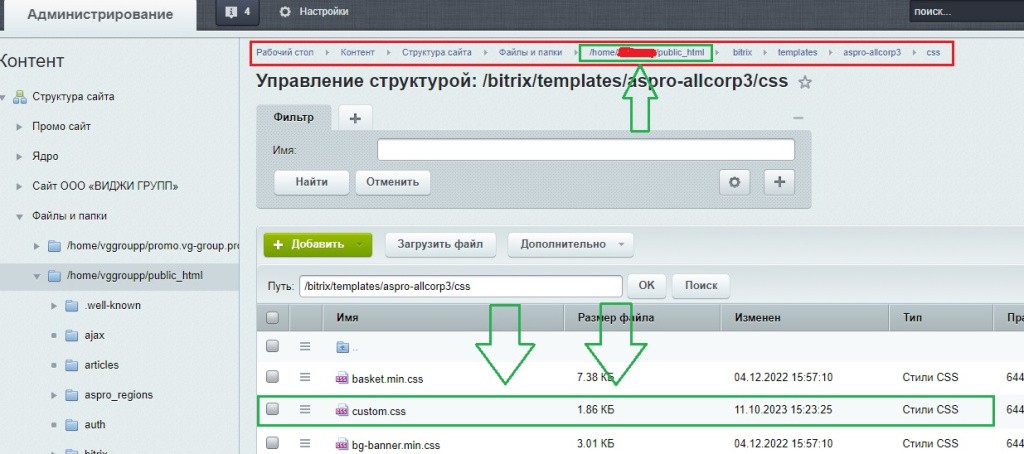Tick checkbox for bg-banner.min.css
Screen dimensions: 1024x454
(x=272, y=444)
